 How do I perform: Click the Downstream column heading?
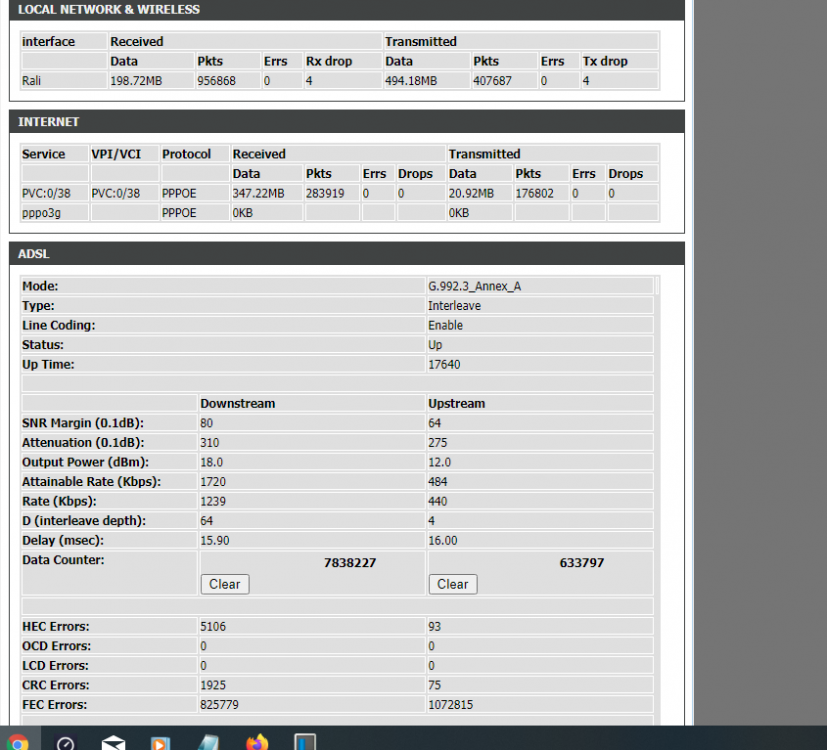[237, 403]
